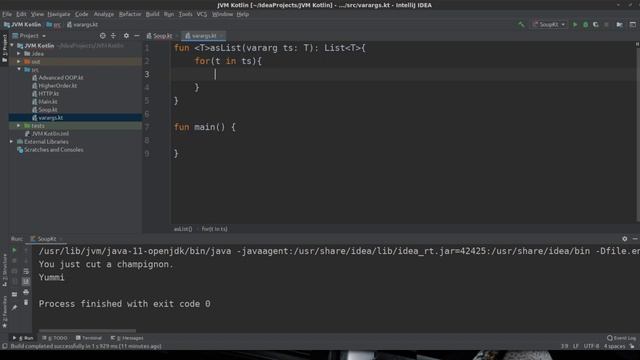Click the console horizontal scrollbar
This screenshot has width=640, height=360.
[87, 331]
